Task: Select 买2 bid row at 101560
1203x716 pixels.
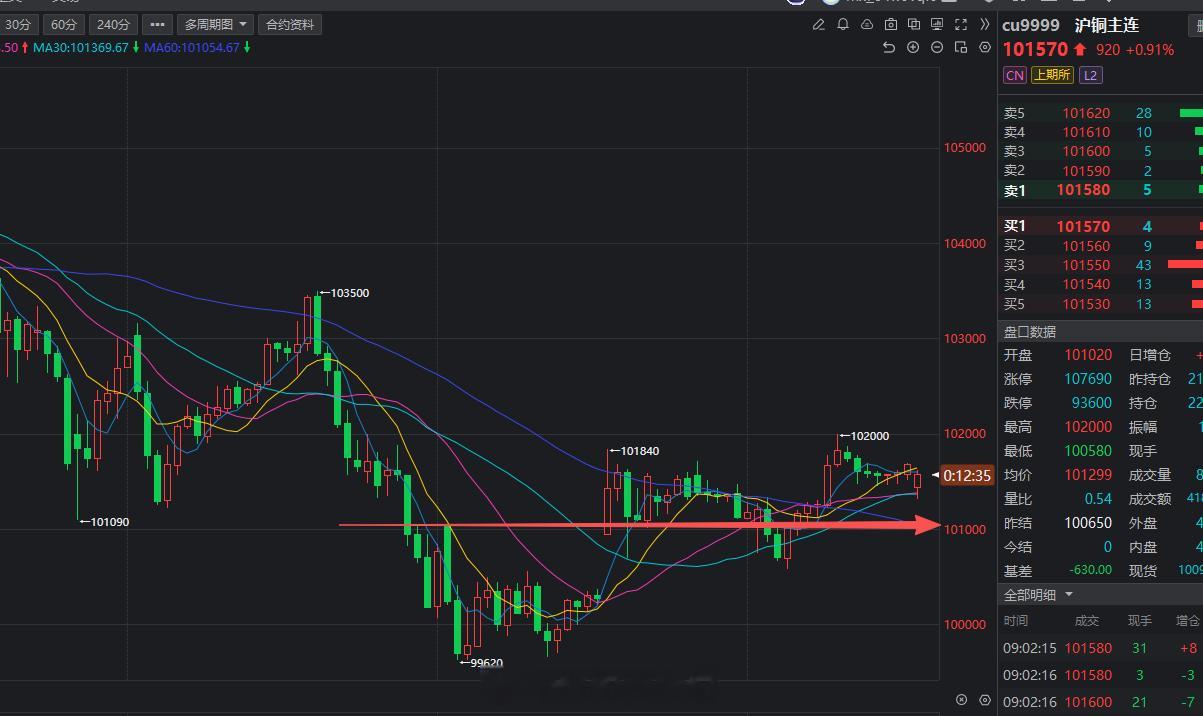Action: tap(1100, 246)
